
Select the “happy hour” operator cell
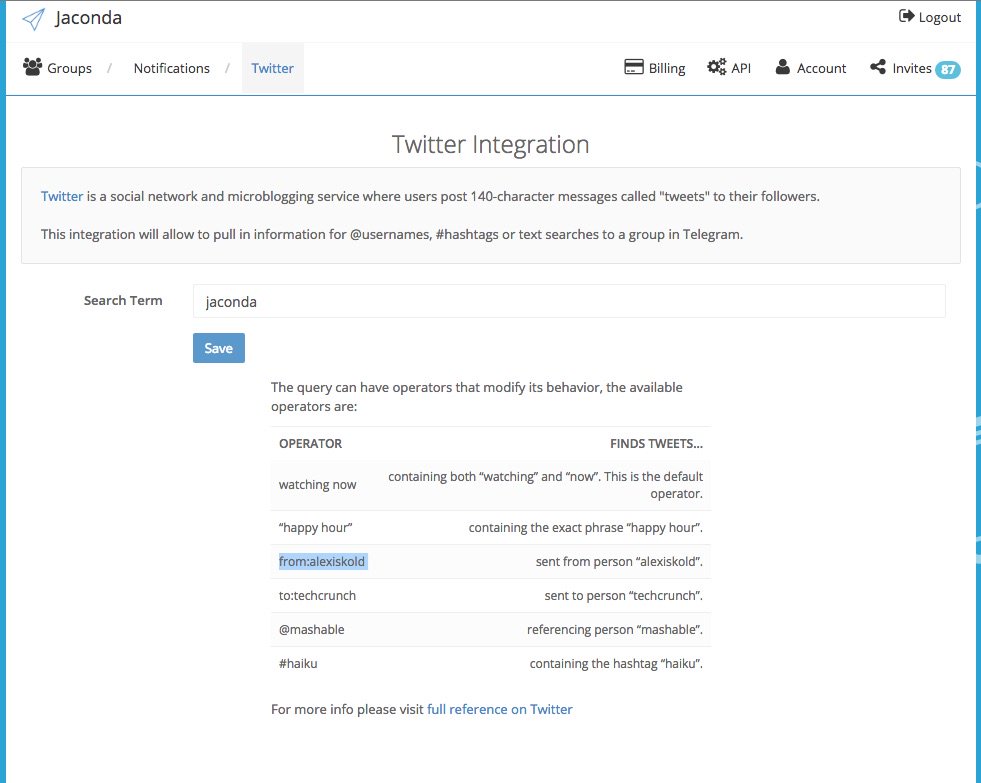[315, 528]
